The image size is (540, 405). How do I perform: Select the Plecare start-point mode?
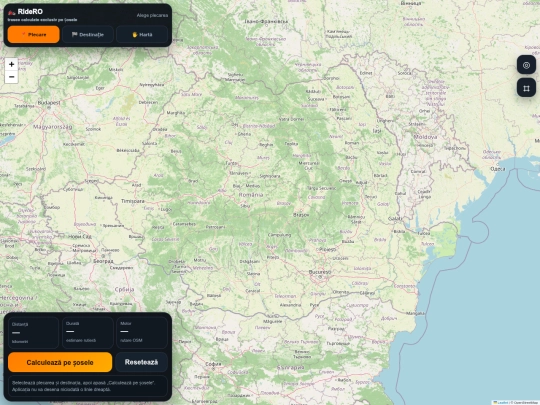click(33, 34)
